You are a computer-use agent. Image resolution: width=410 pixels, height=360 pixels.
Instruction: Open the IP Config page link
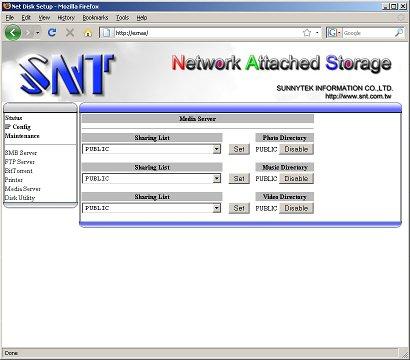18,127
